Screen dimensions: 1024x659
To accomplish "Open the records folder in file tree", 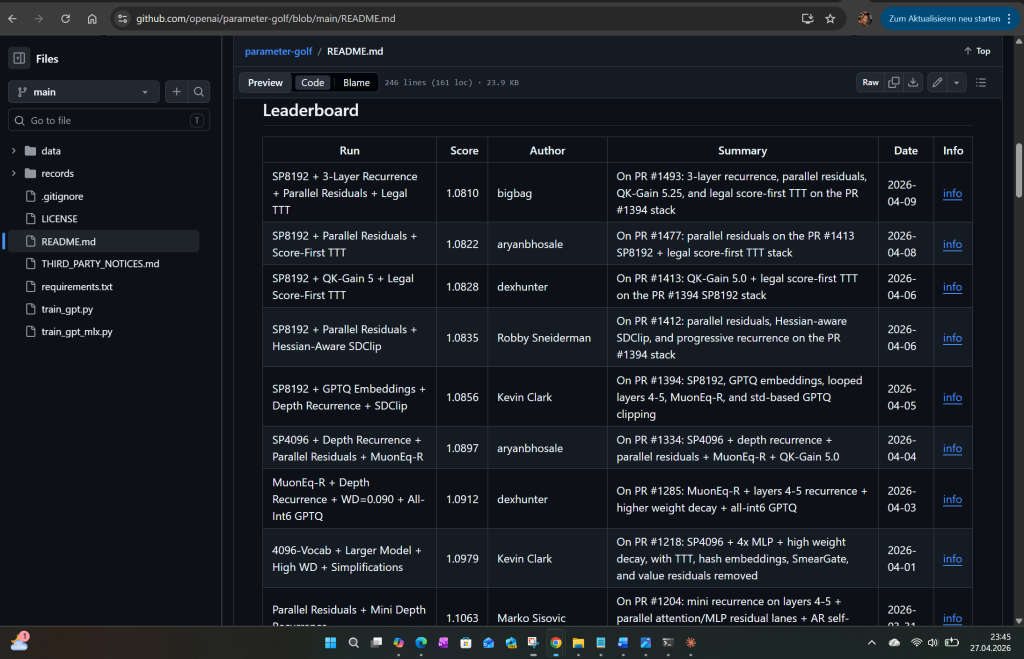I will tap(57, 173).
